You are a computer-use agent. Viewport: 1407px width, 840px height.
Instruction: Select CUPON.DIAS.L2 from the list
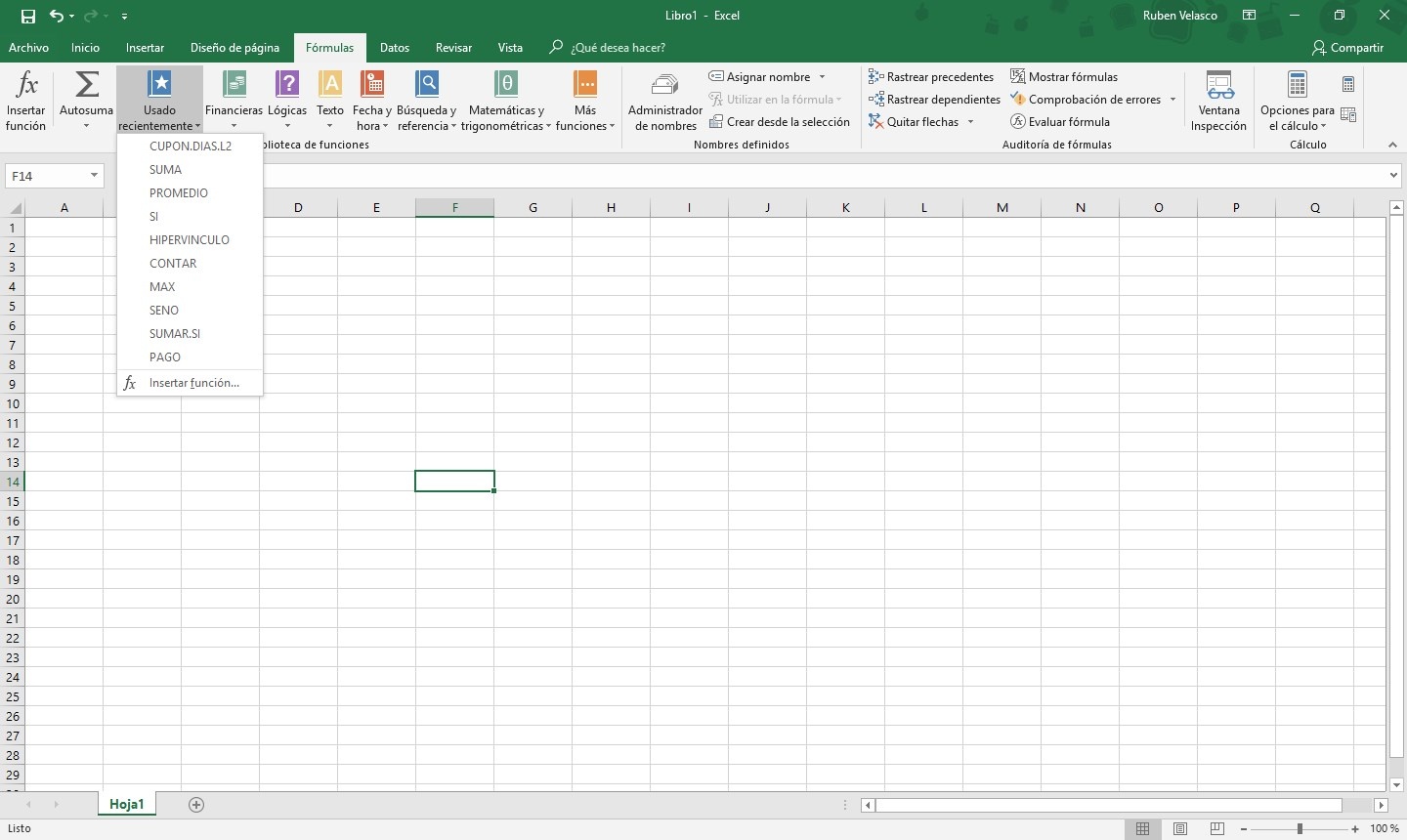tap(191, 146)
